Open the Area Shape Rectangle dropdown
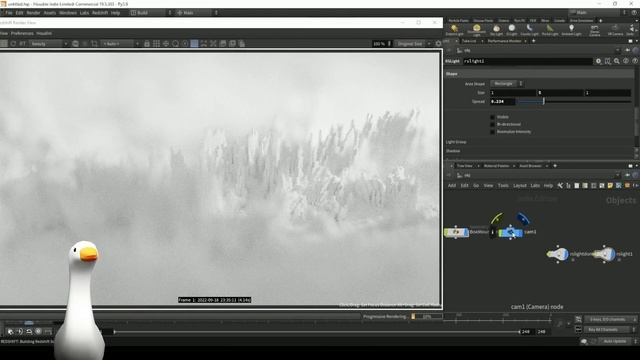Screen dimensions: 640x360 pos(507,84)
